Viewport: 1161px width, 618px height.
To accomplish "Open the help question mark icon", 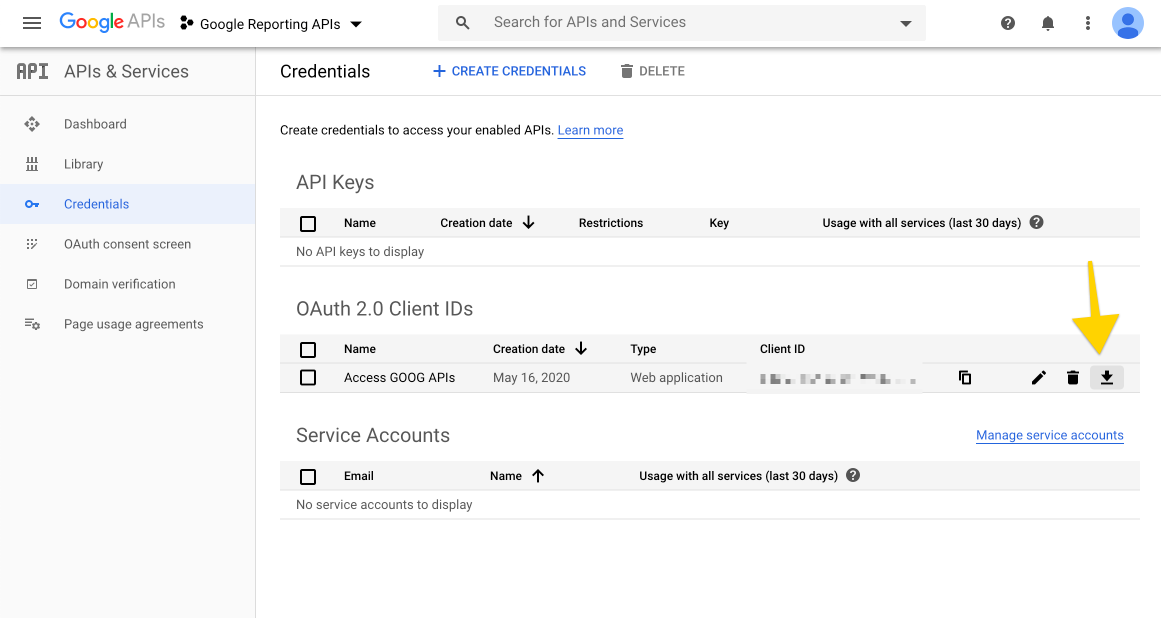I will pos(1008,23).
